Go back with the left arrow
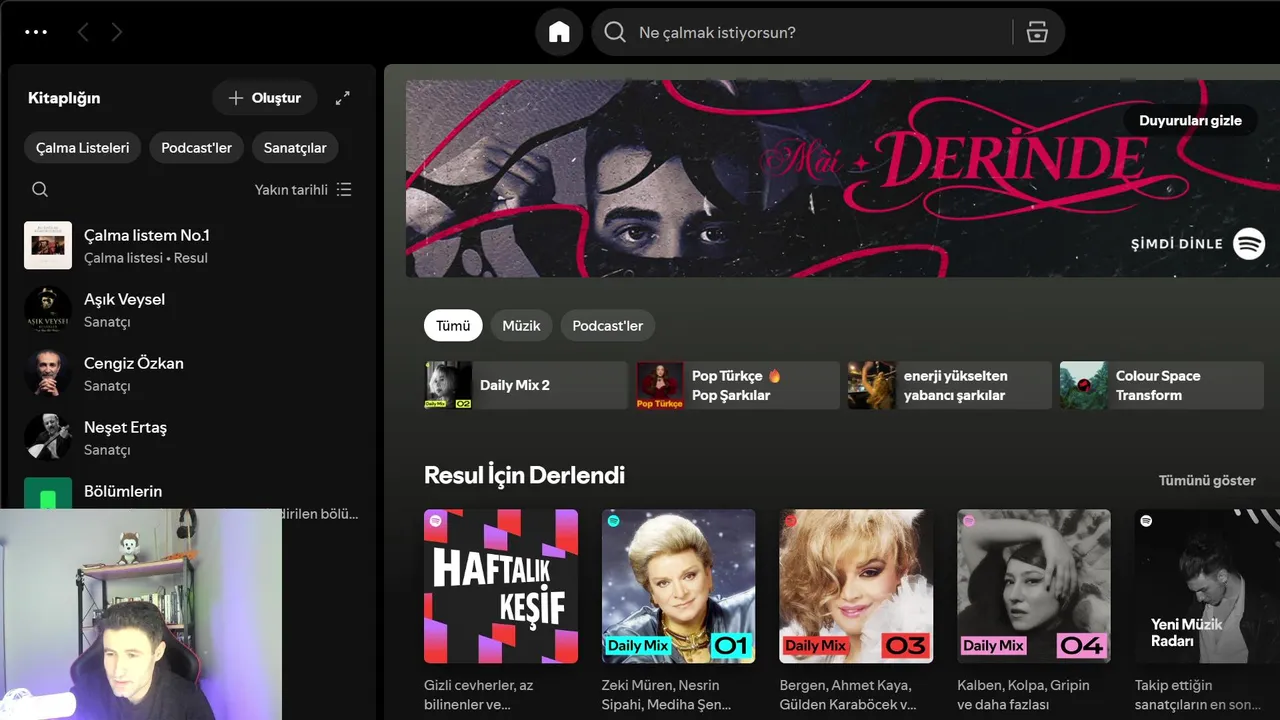Screen dimensions: 1280x720 point(83,33)
